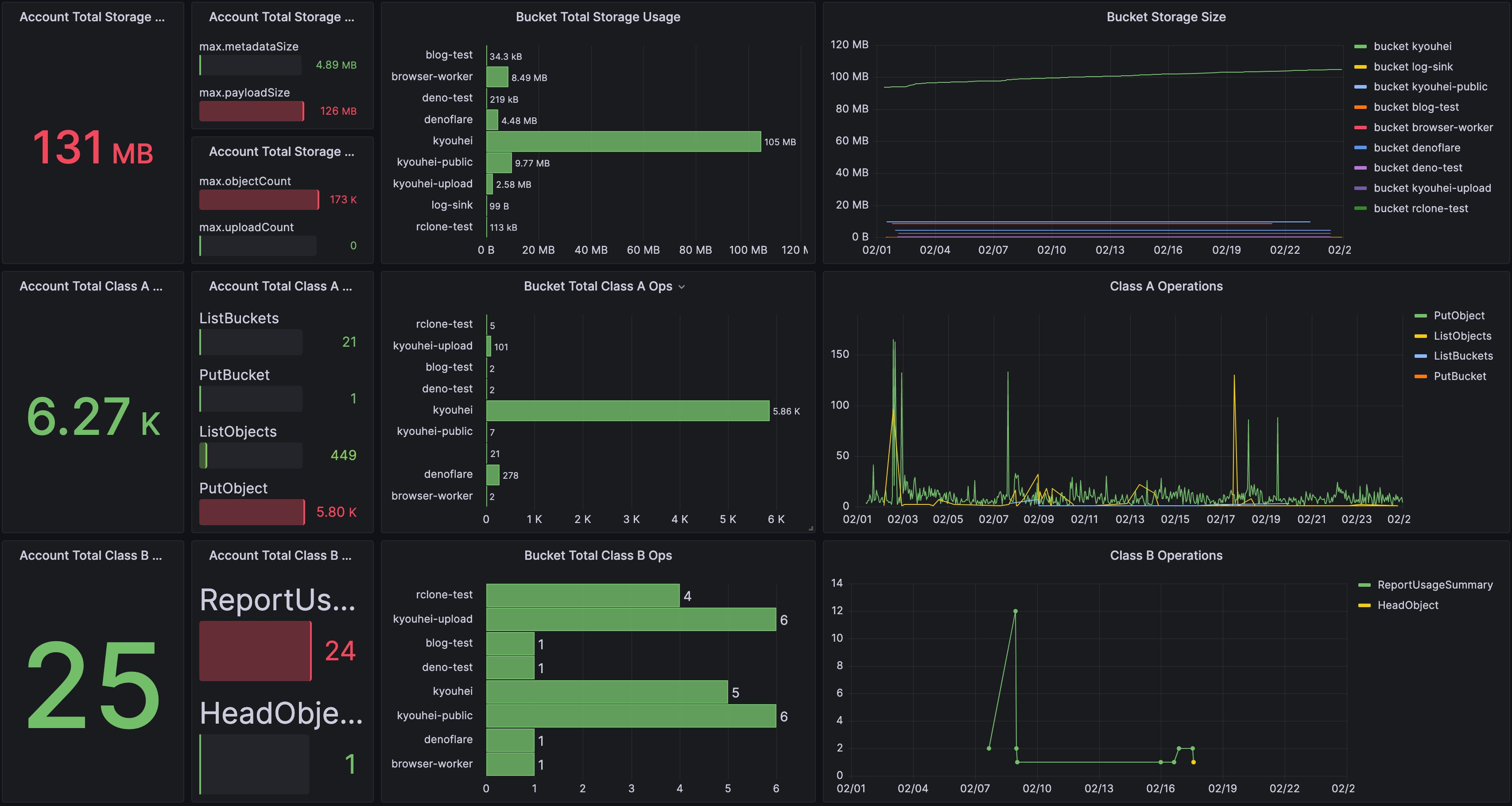Click the green swatch beside ReportUsageSummary legend
Viewport: 1512px width, 806px height.
click(1364, 585)
